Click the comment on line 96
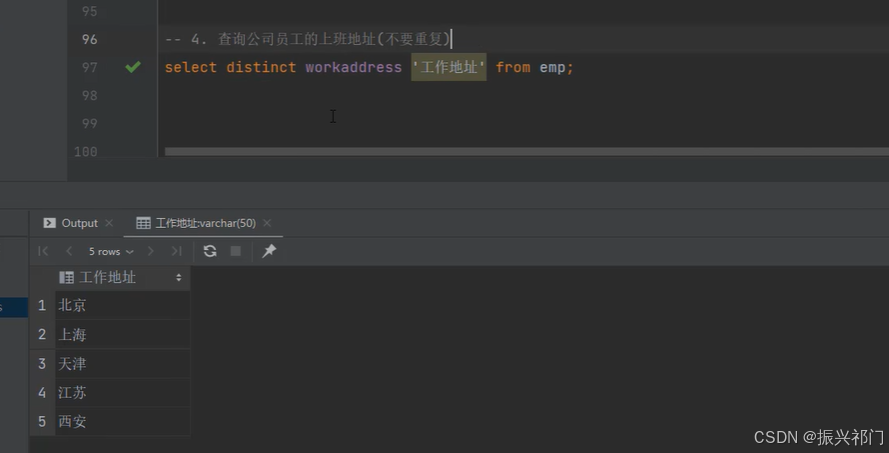 click(x=308, y=39)
